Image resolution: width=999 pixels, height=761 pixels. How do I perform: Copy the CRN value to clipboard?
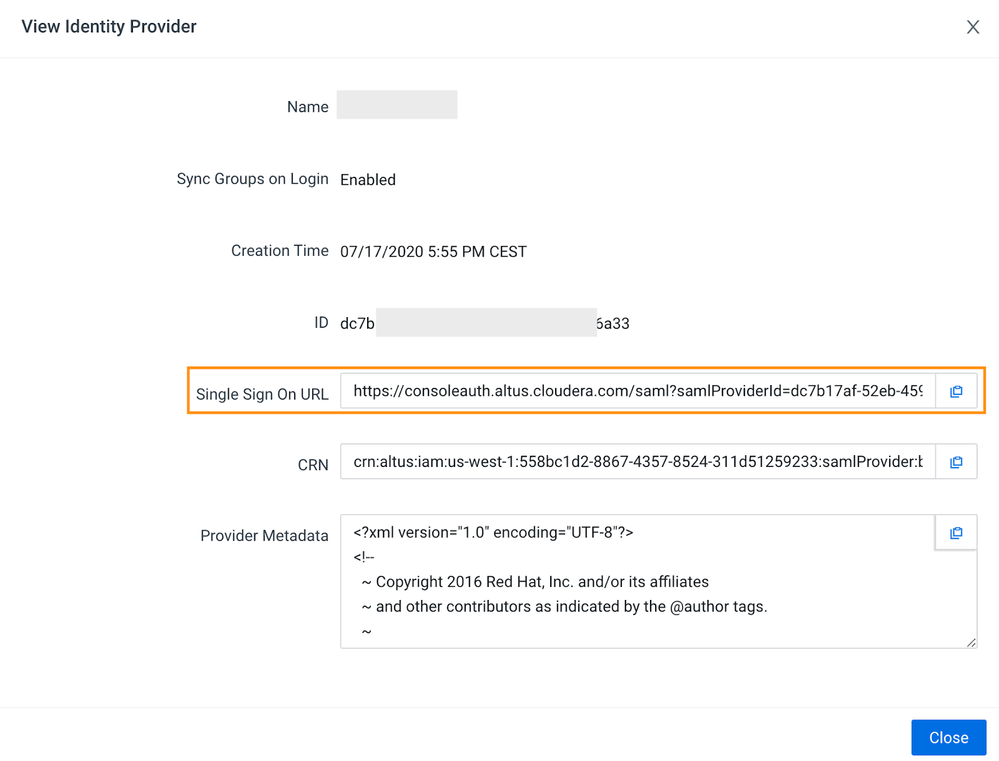pos(956,462)
